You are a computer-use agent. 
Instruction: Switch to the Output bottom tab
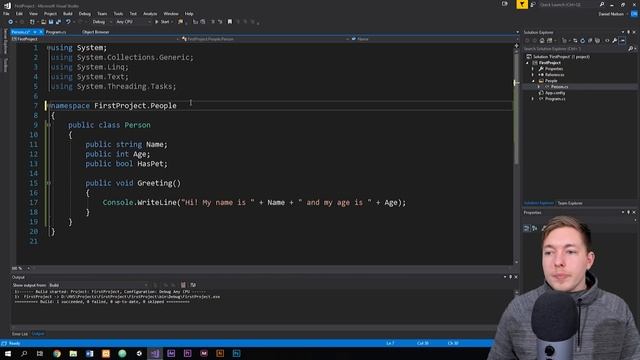tap(38, 334)
